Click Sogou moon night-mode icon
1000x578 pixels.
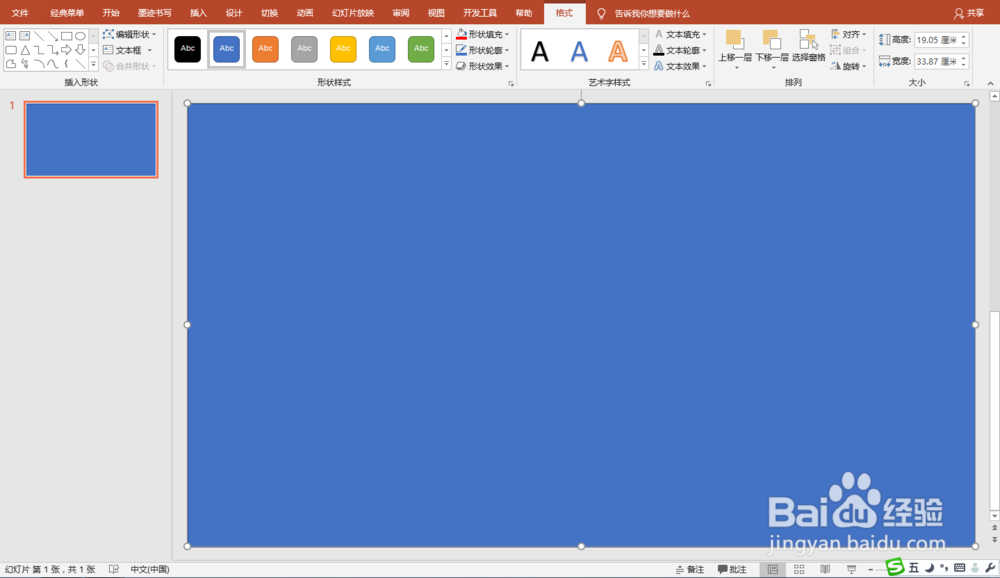pyautogui.click(x=929, y=568)
